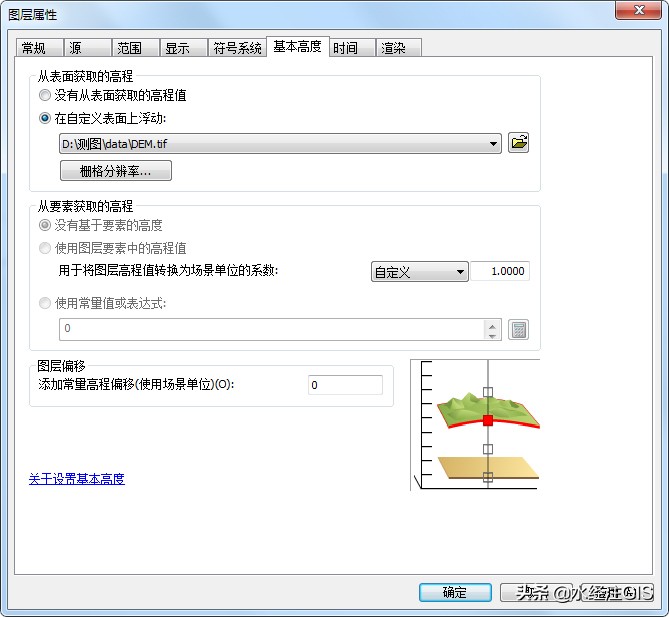Viewport: 669px width, 617px height.
Task: Click the terrain elevation preview illustration
Action: tap(475, 425)
